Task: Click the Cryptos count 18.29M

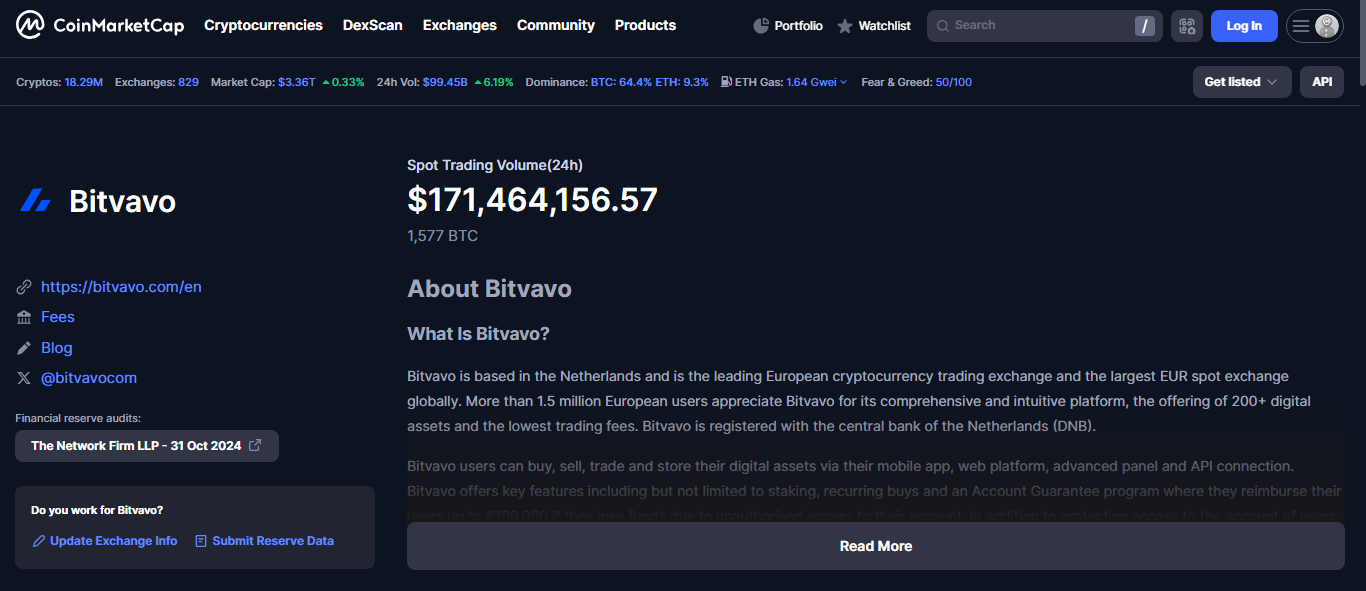Action: (84, 82)
